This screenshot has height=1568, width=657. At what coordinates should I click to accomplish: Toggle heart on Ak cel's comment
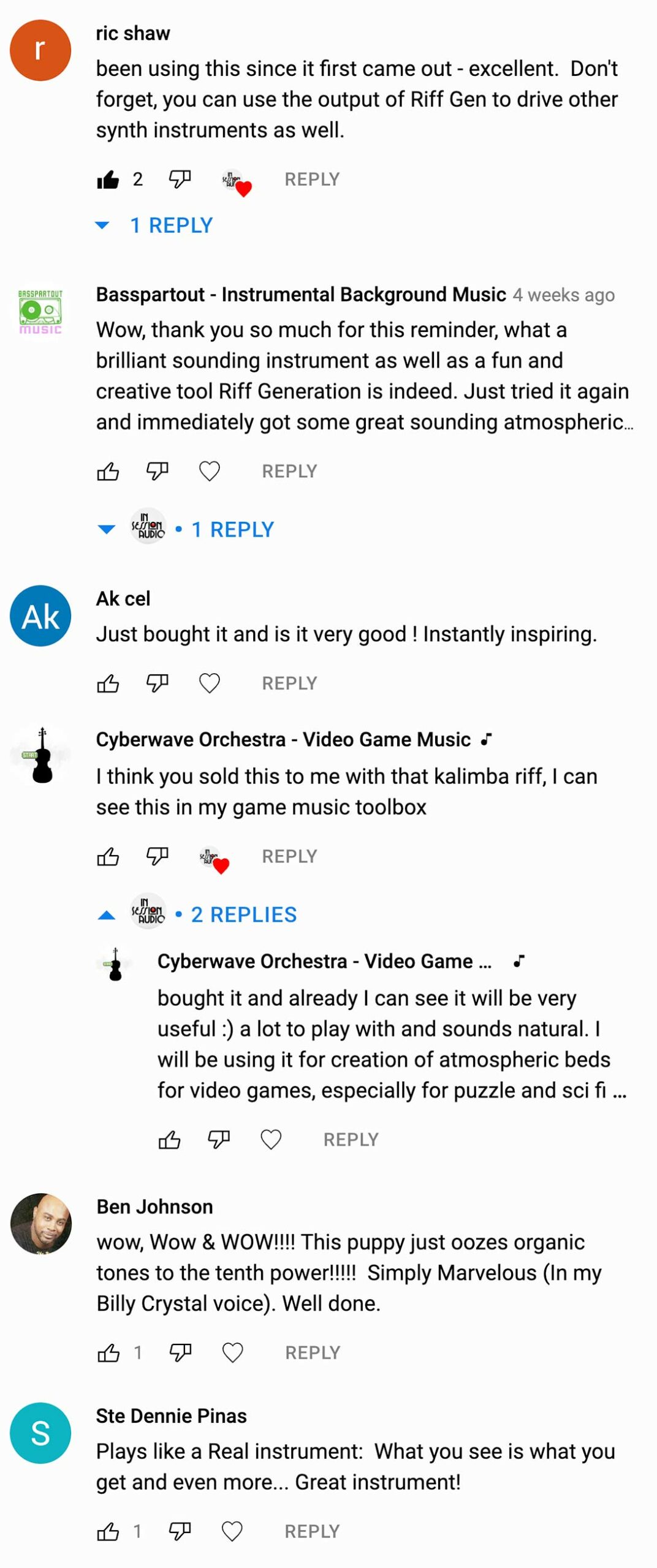coord(210,683)
